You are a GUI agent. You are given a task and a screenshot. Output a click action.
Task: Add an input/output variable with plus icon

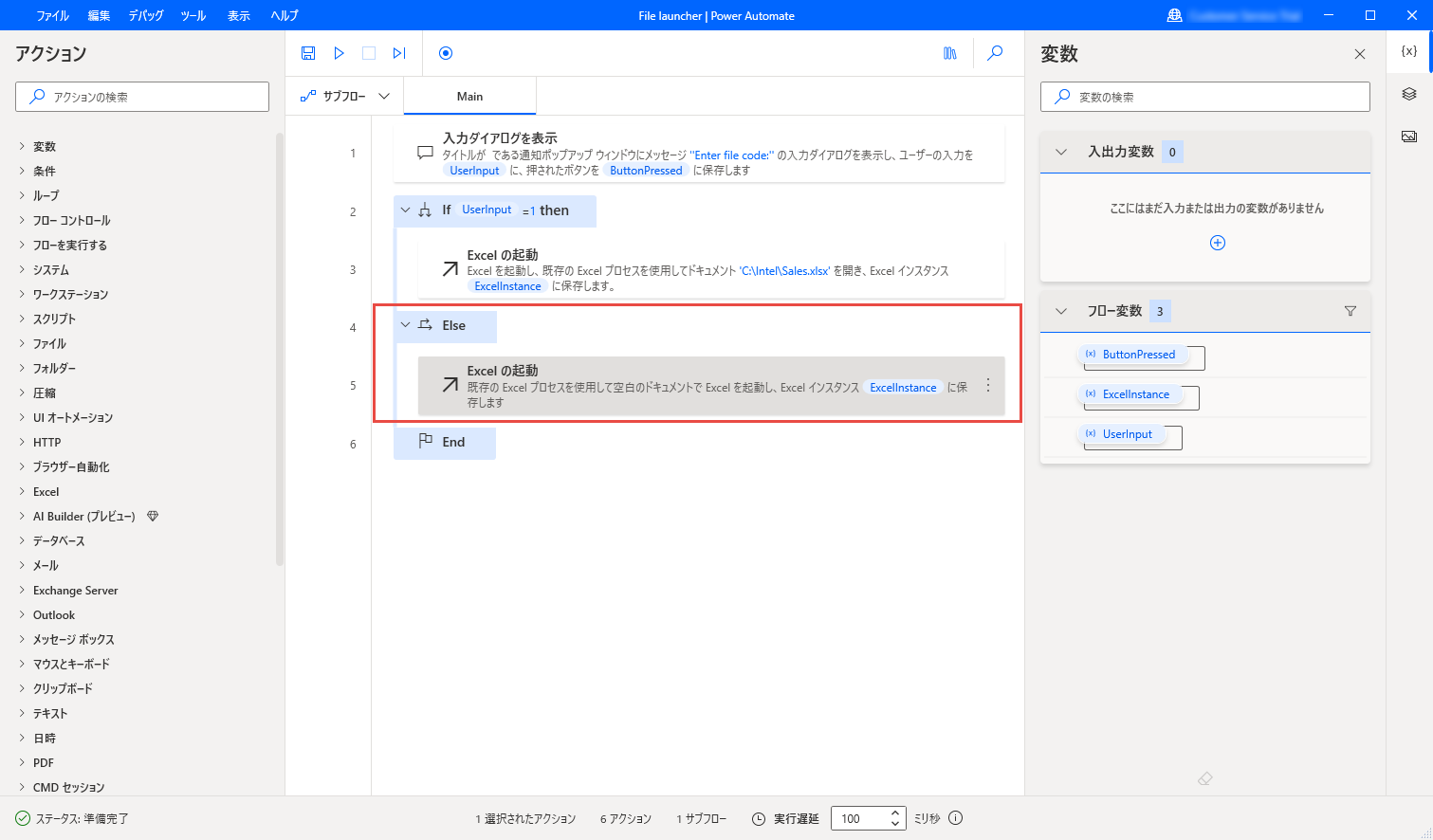pyautogui.click(x=1218, y=243)
